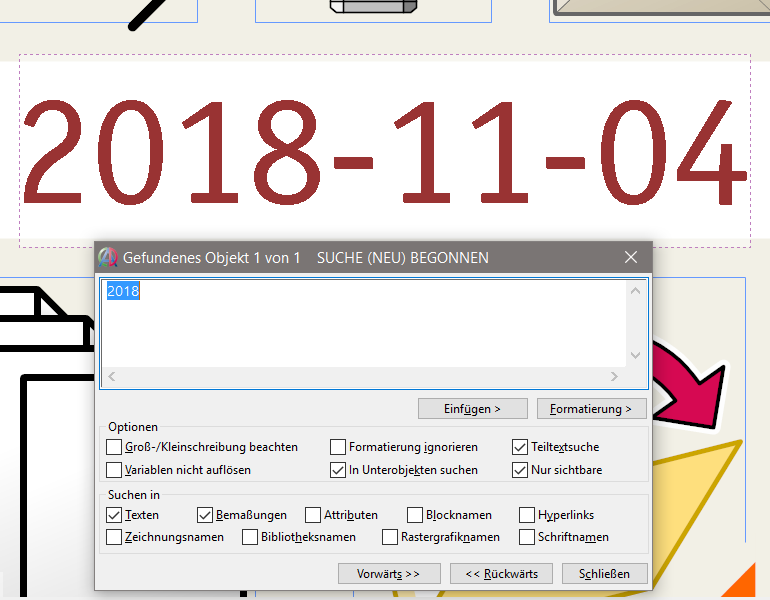Viewport: 770px width, 600px height.
Task: Click the search field's scroll up arrow
Action: [635, 291]
